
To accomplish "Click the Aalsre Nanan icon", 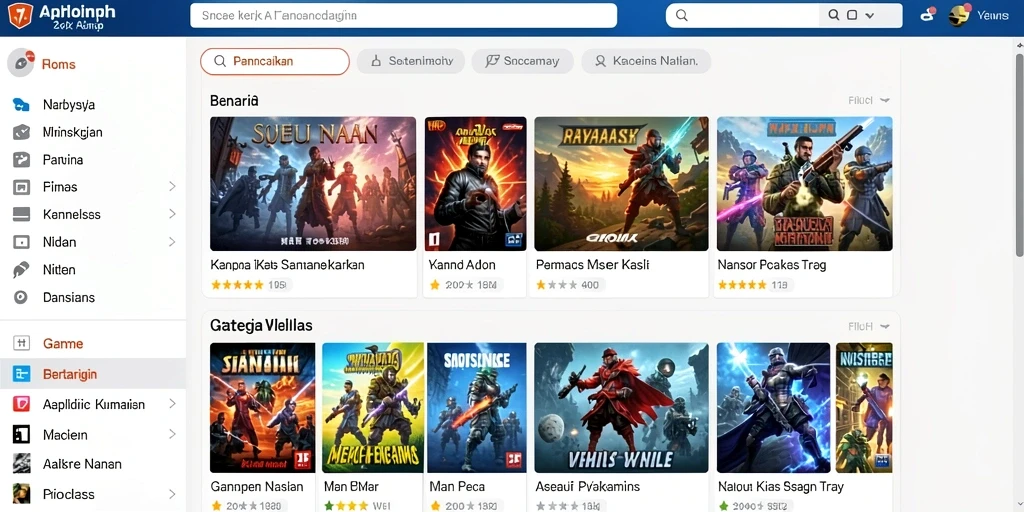I will point(21,464).
